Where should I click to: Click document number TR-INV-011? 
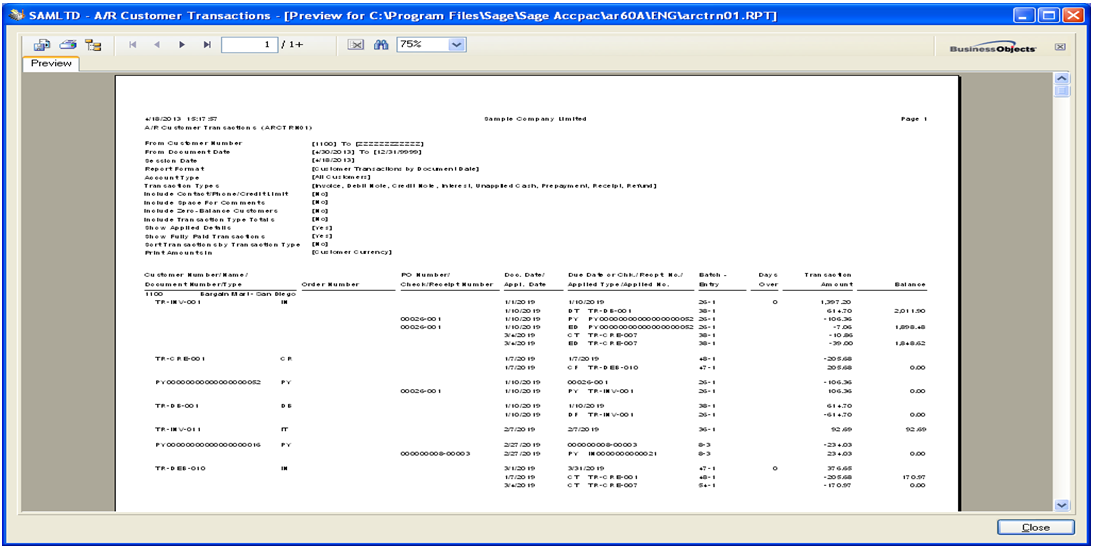pyautogui.click(x=178, y=429)
